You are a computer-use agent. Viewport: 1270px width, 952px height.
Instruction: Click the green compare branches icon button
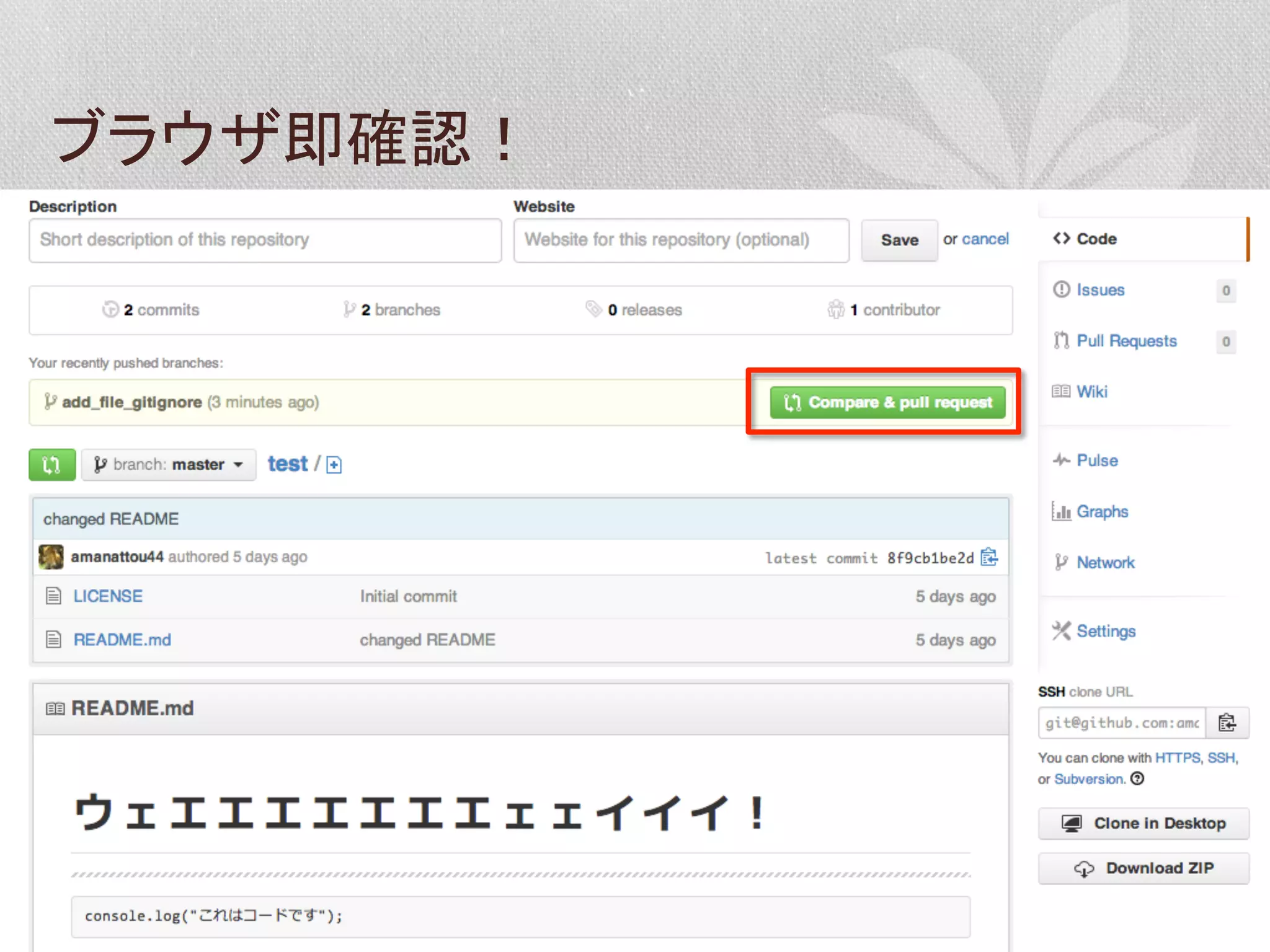pos(52,465)
